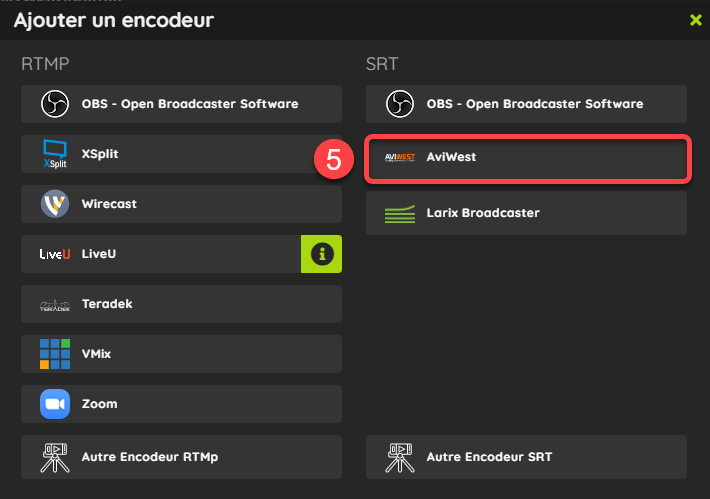
Task: Click the camera tripod icon for RTMP
Action: pyautogui.click(x=55, y=457)
